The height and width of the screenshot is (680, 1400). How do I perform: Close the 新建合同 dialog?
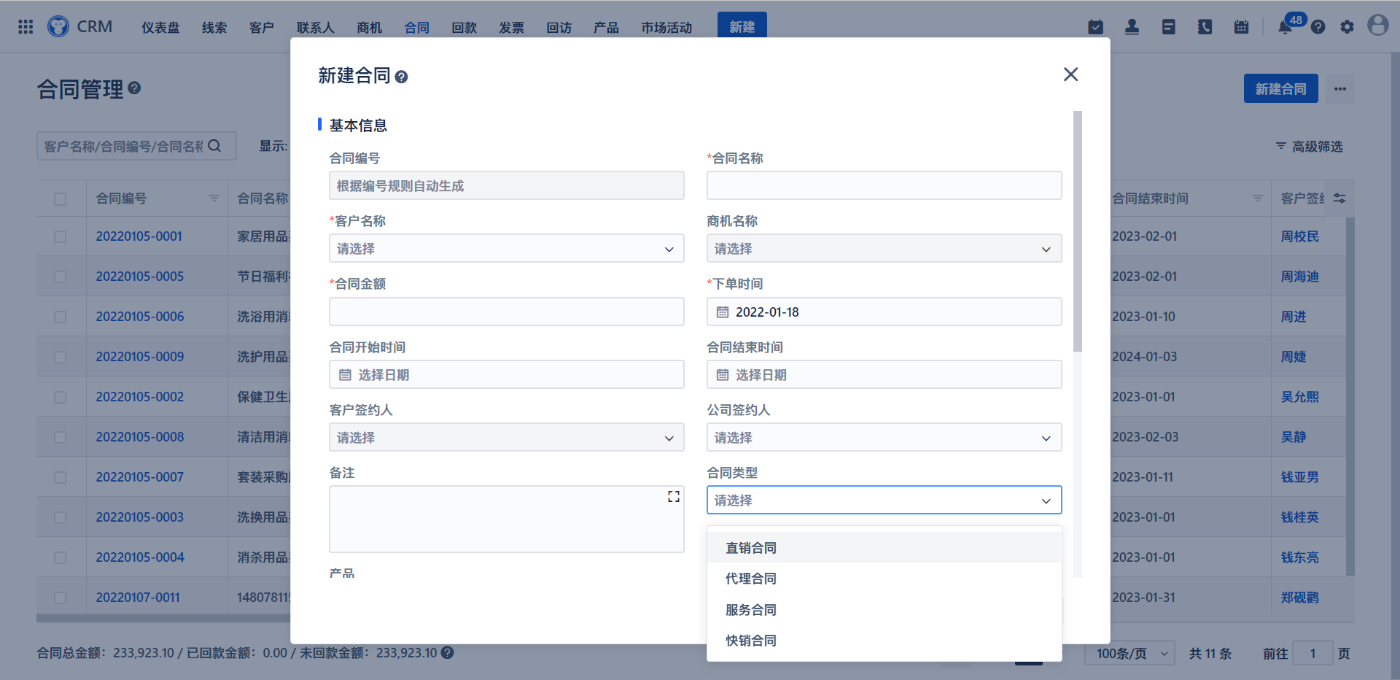[1071, 74]
